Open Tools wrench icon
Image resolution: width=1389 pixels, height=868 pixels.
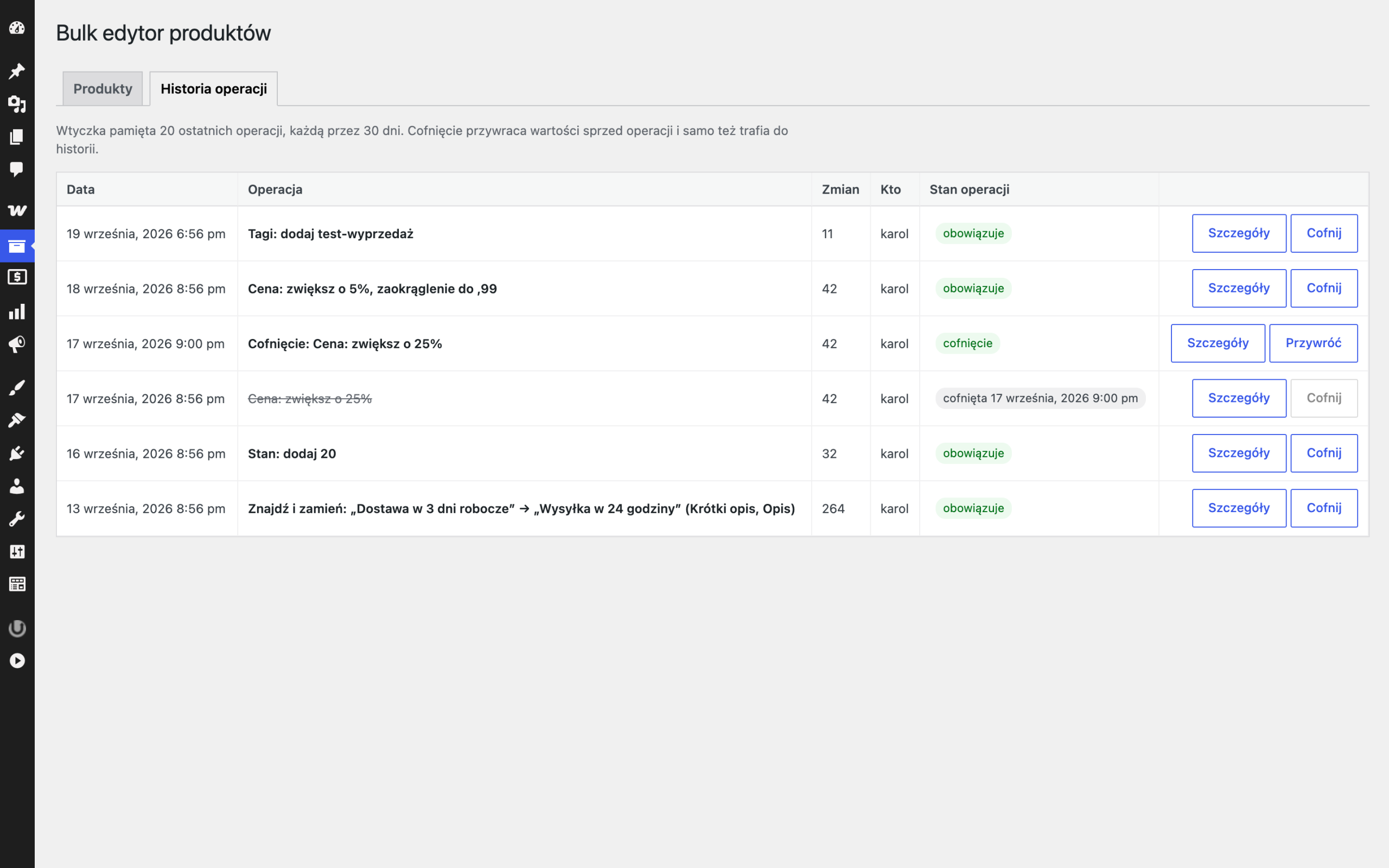[17, 519]
